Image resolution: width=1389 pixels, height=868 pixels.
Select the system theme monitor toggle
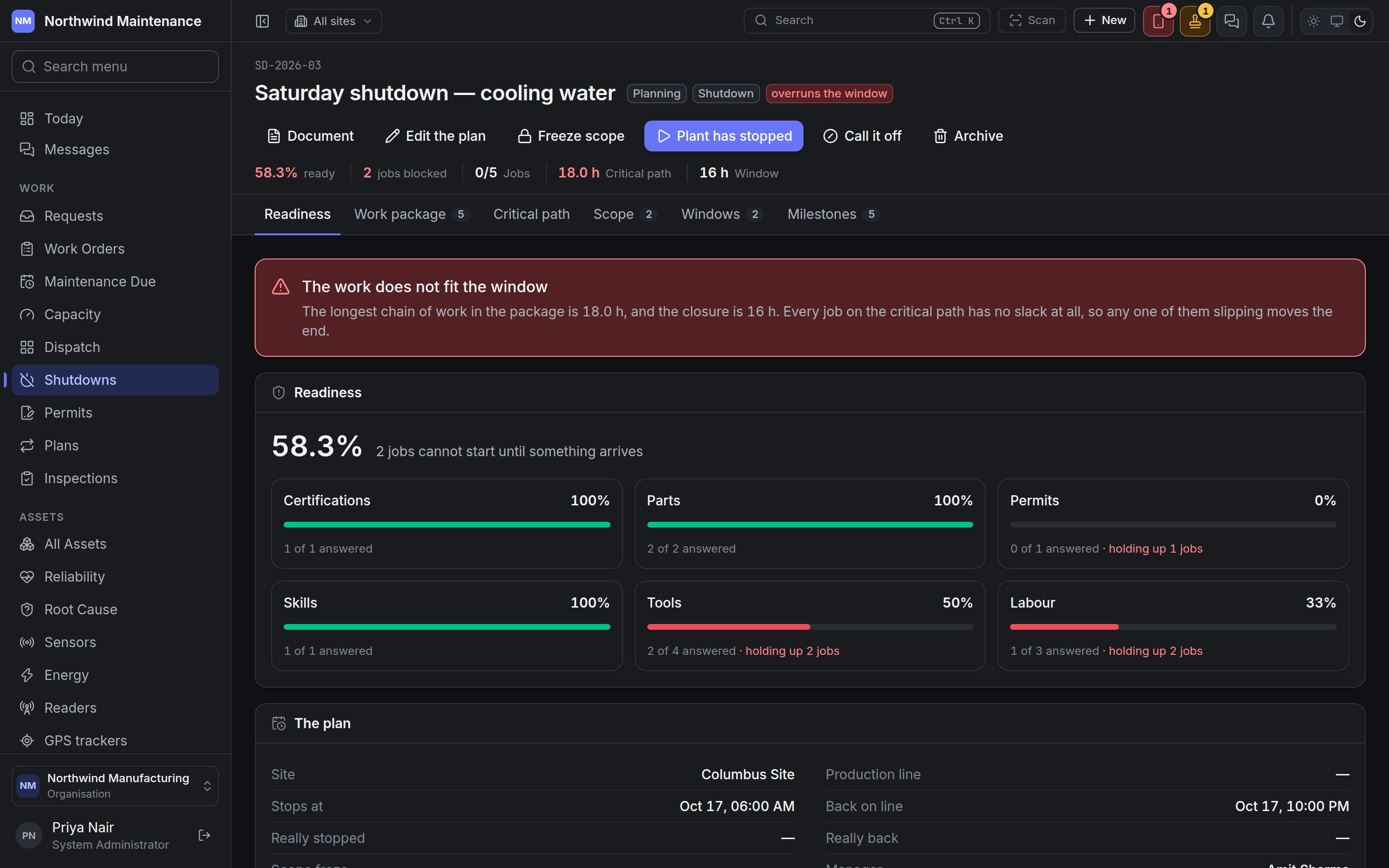point(1337,21)
